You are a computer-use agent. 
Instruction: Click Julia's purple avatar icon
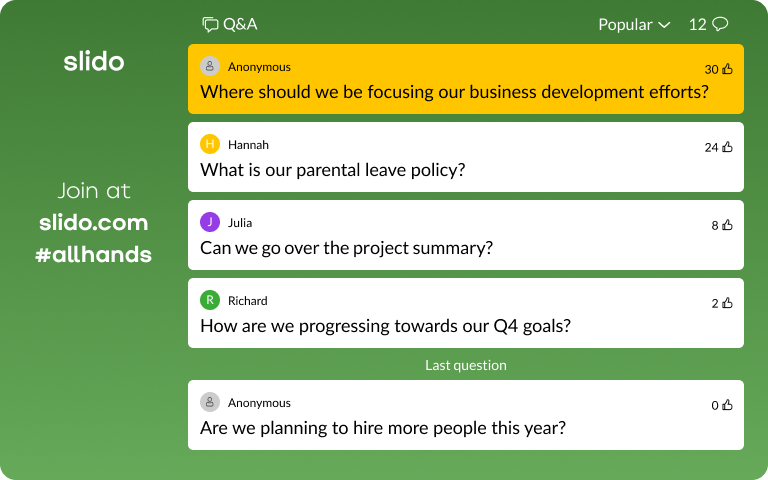pos(210,222)
